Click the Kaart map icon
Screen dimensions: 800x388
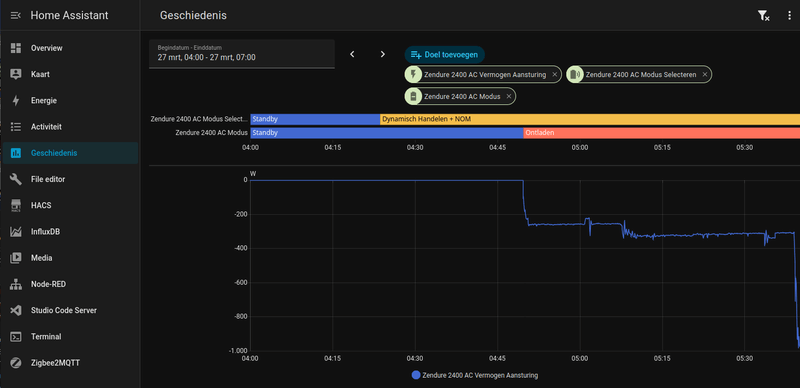pos(16,74)
